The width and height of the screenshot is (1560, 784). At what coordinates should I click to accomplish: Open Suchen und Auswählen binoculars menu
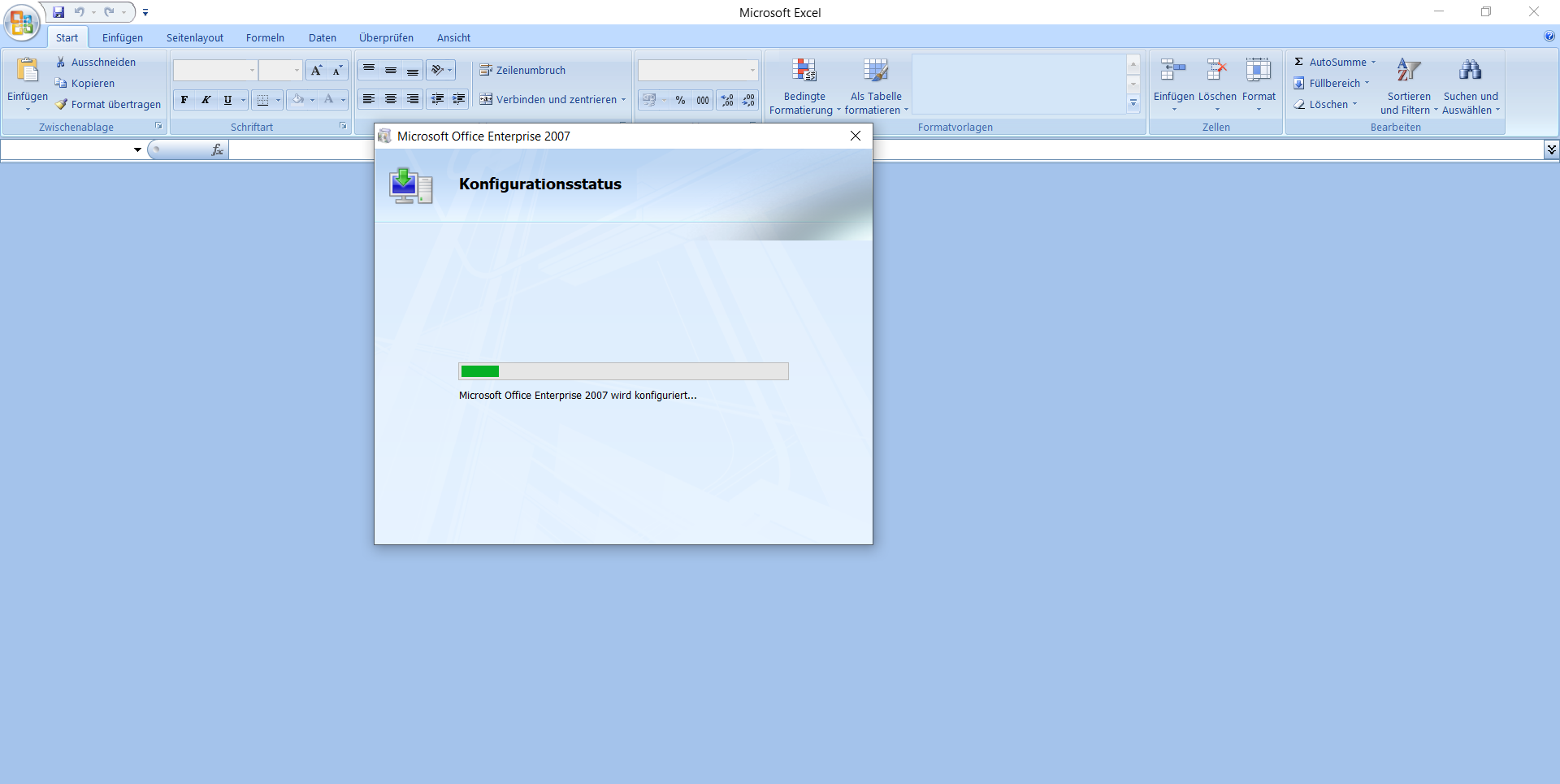point(1471,85)
